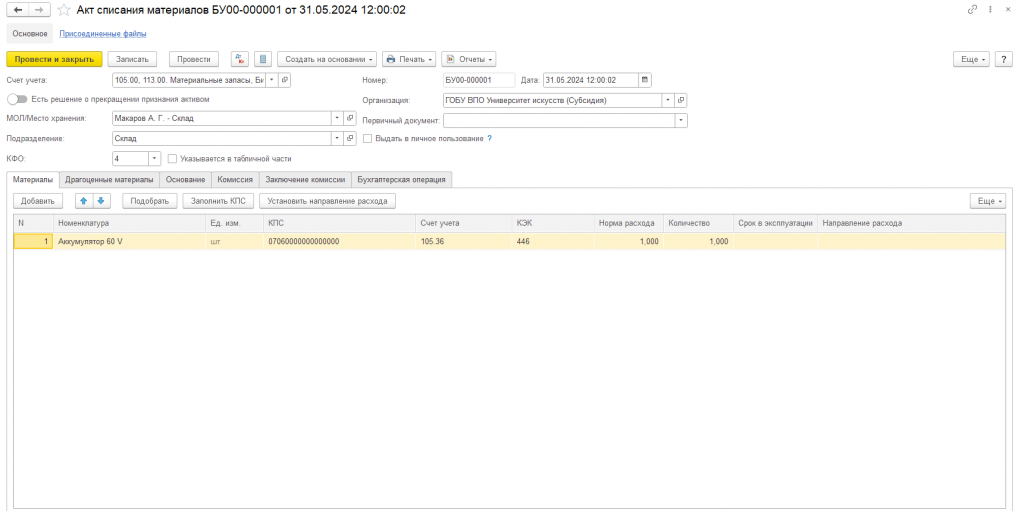Viewport: 1024px width, 511px height.
Task: Move table row up with blue arrow
Action: (x=84, y=201)
